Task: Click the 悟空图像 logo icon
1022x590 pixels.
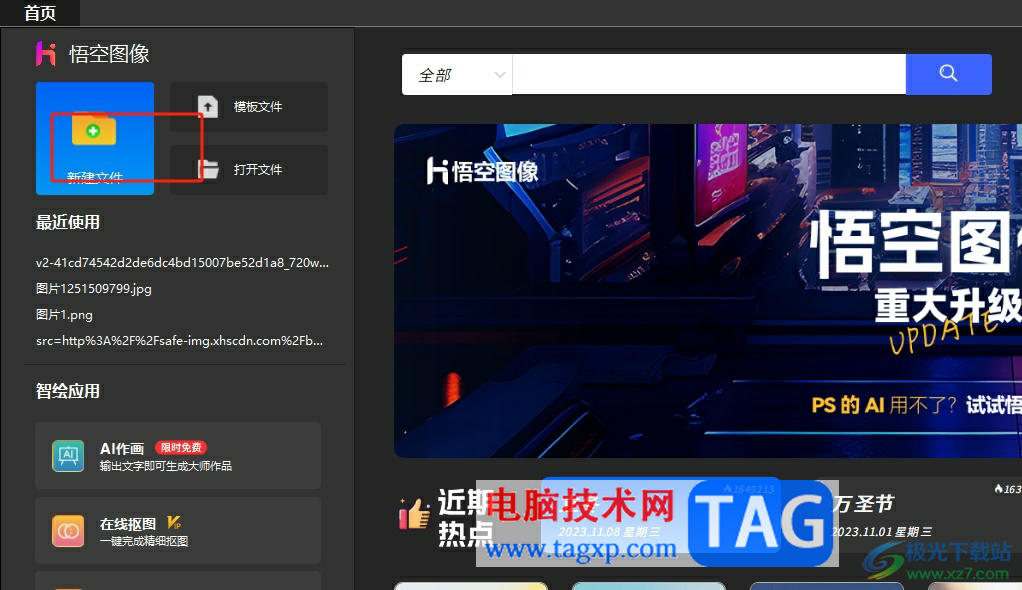Action: [46, 53]
